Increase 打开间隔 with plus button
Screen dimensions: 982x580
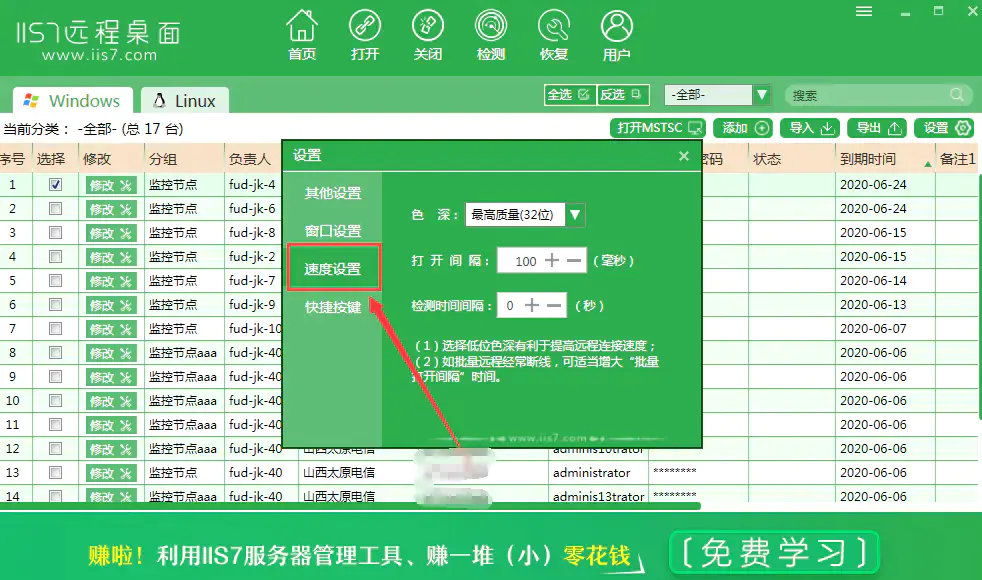point(552,261)
